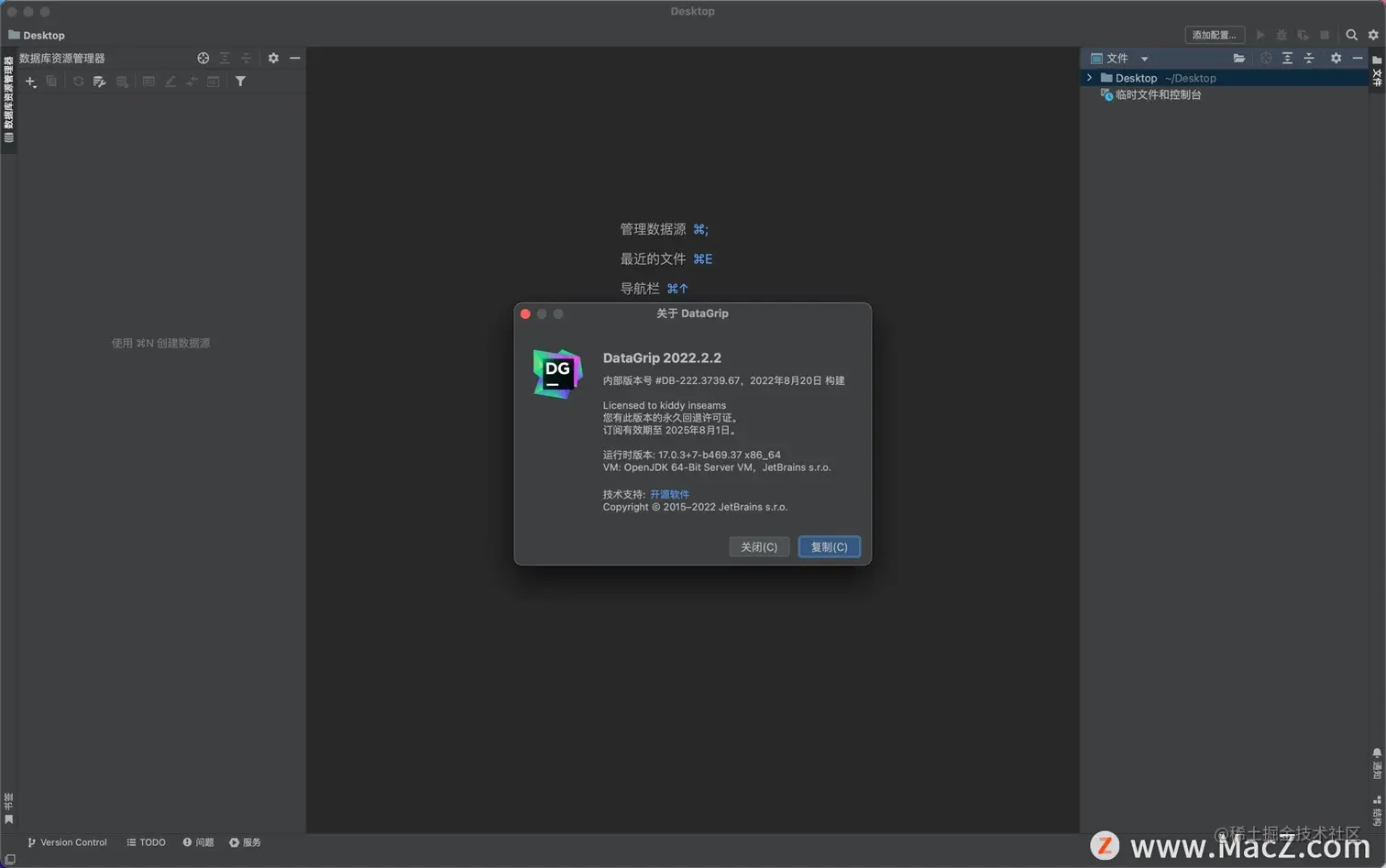Viewport: 1386px width, 868px height.
Task: Click the run play icon in top toolbar
Action: coord(1260,35)
